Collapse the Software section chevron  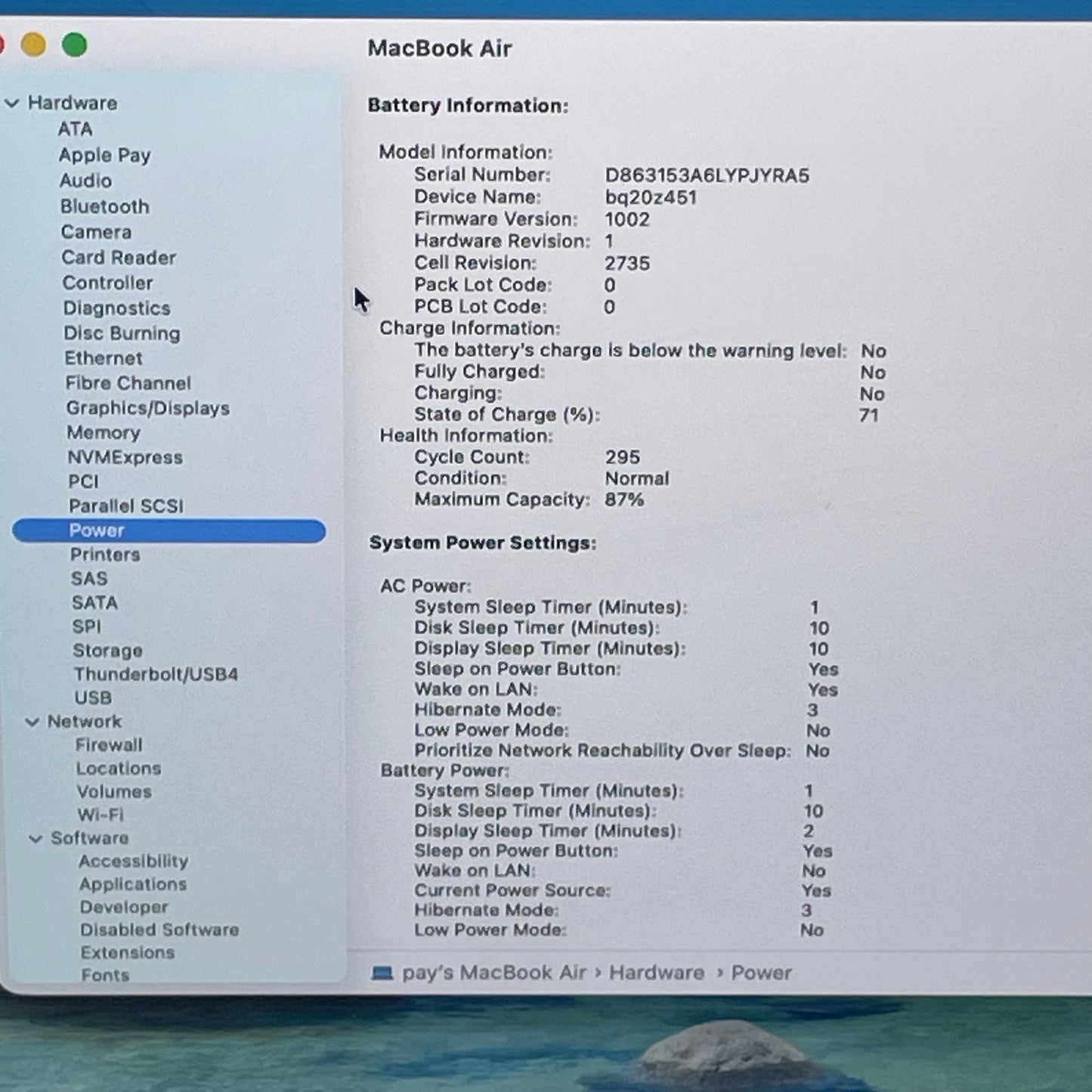pyautogui.click(x=36, y=839)
